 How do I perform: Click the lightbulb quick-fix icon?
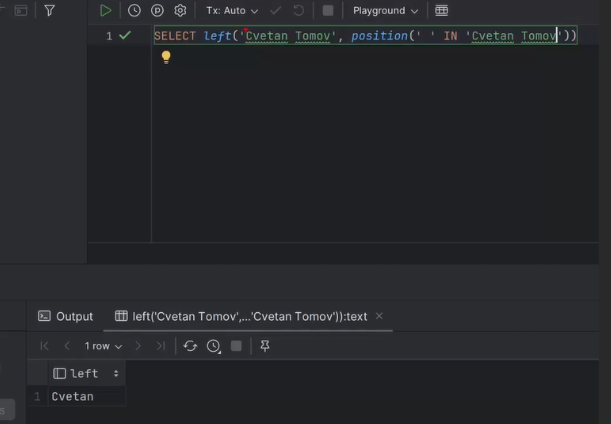coord(166,57)
